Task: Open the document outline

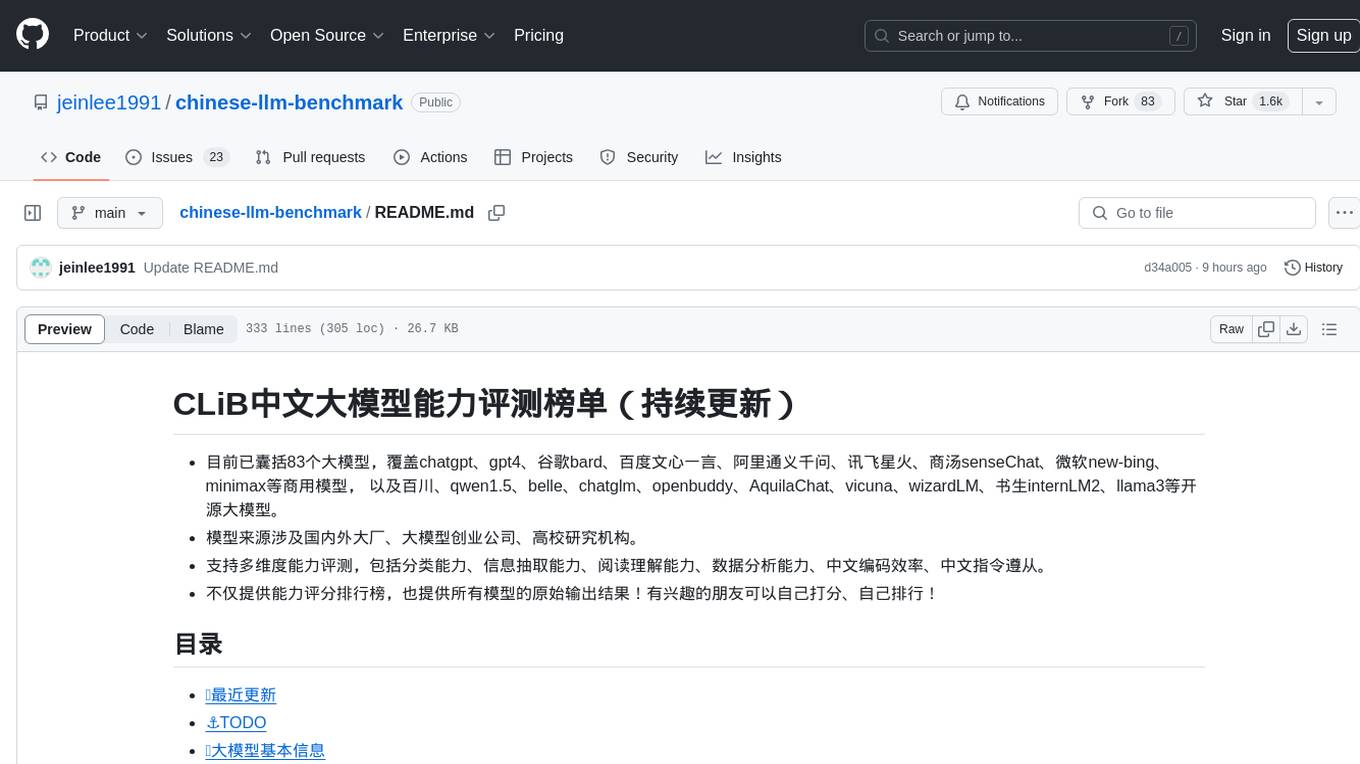Action: click(x=1329, y=329)
